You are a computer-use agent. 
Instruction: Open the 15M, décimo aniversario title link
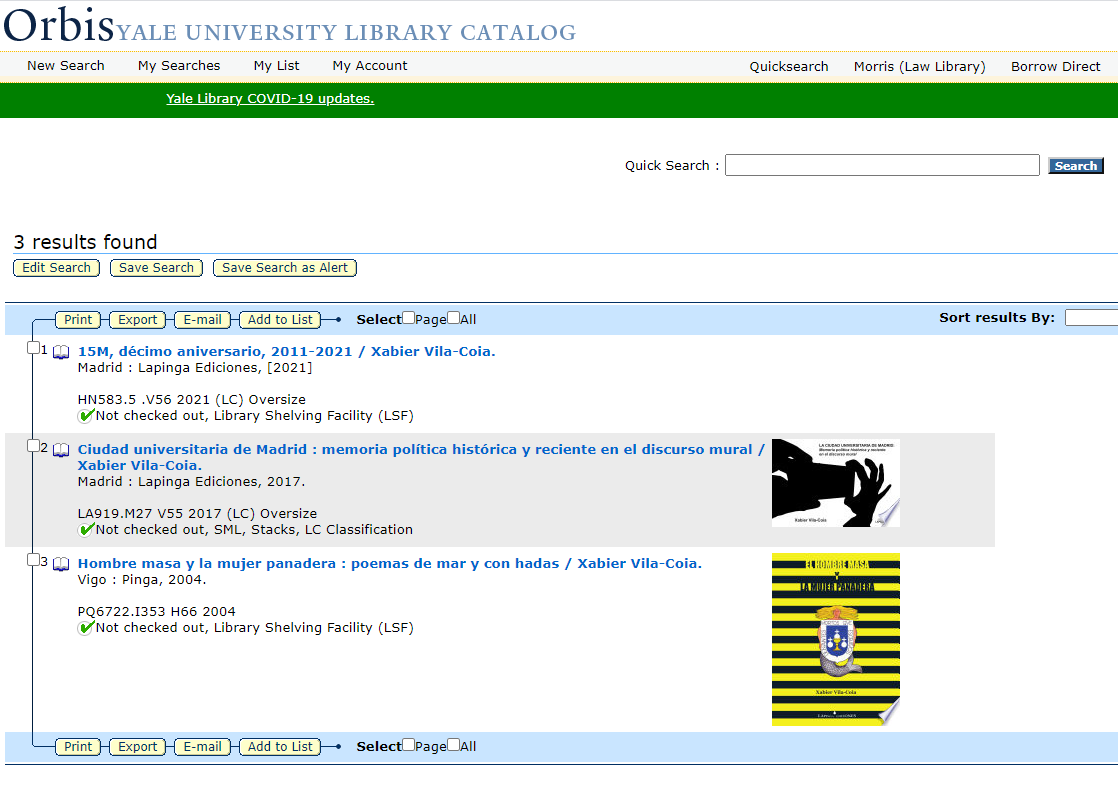click(x=286, y=351)
